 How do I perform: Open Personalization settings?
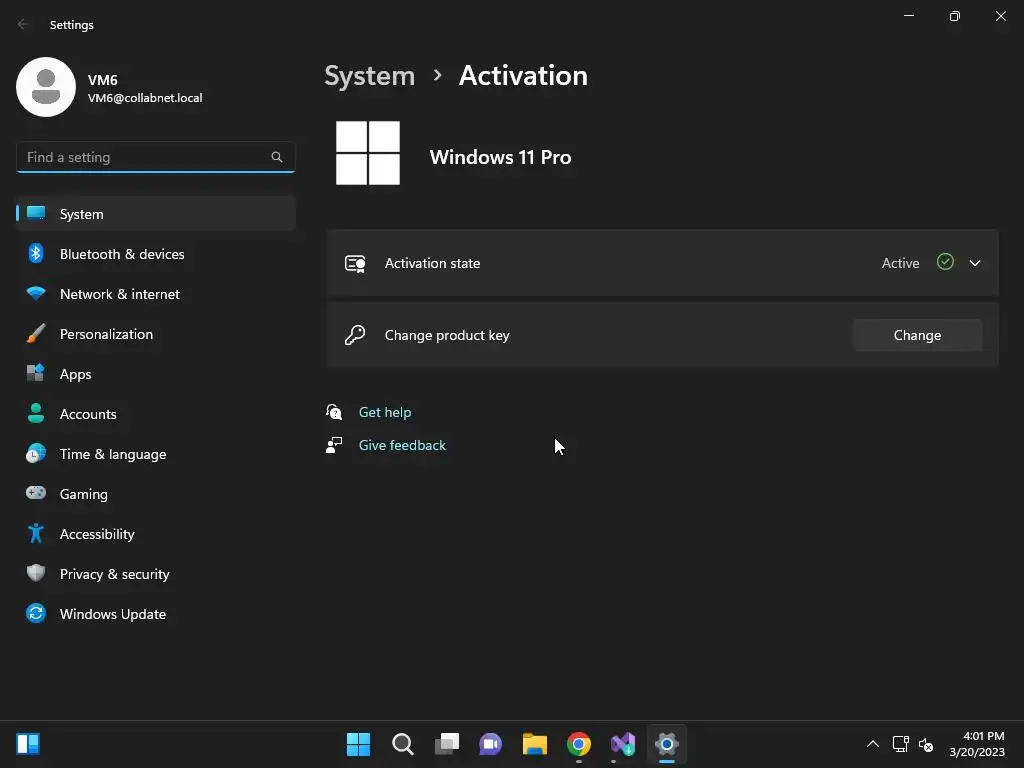[x=155, y=334]
